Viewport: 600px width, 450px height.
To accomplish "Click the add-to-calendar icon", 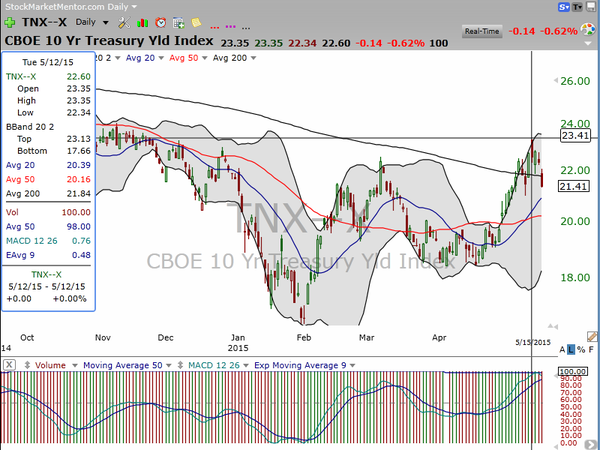I will point(178,23).
